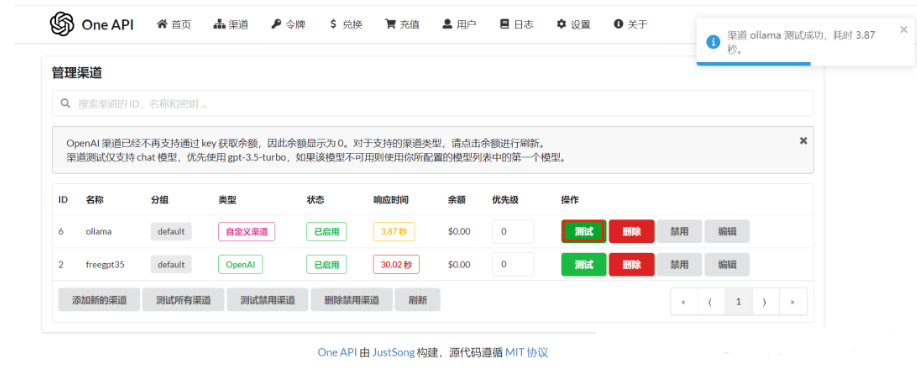
Task: Close the ollama test success notification
Action: click(904, 30)
